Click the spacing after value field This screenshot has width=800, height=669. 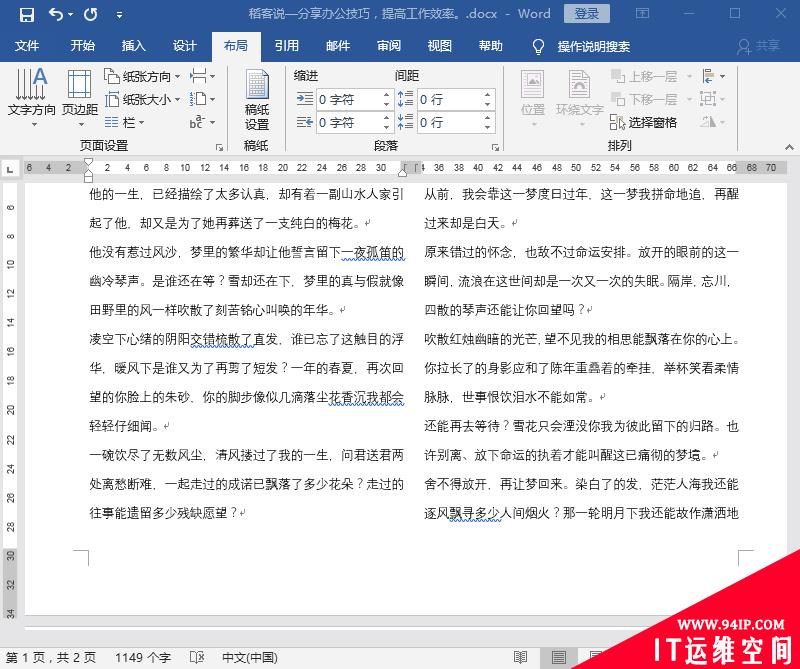click(449, 122)
